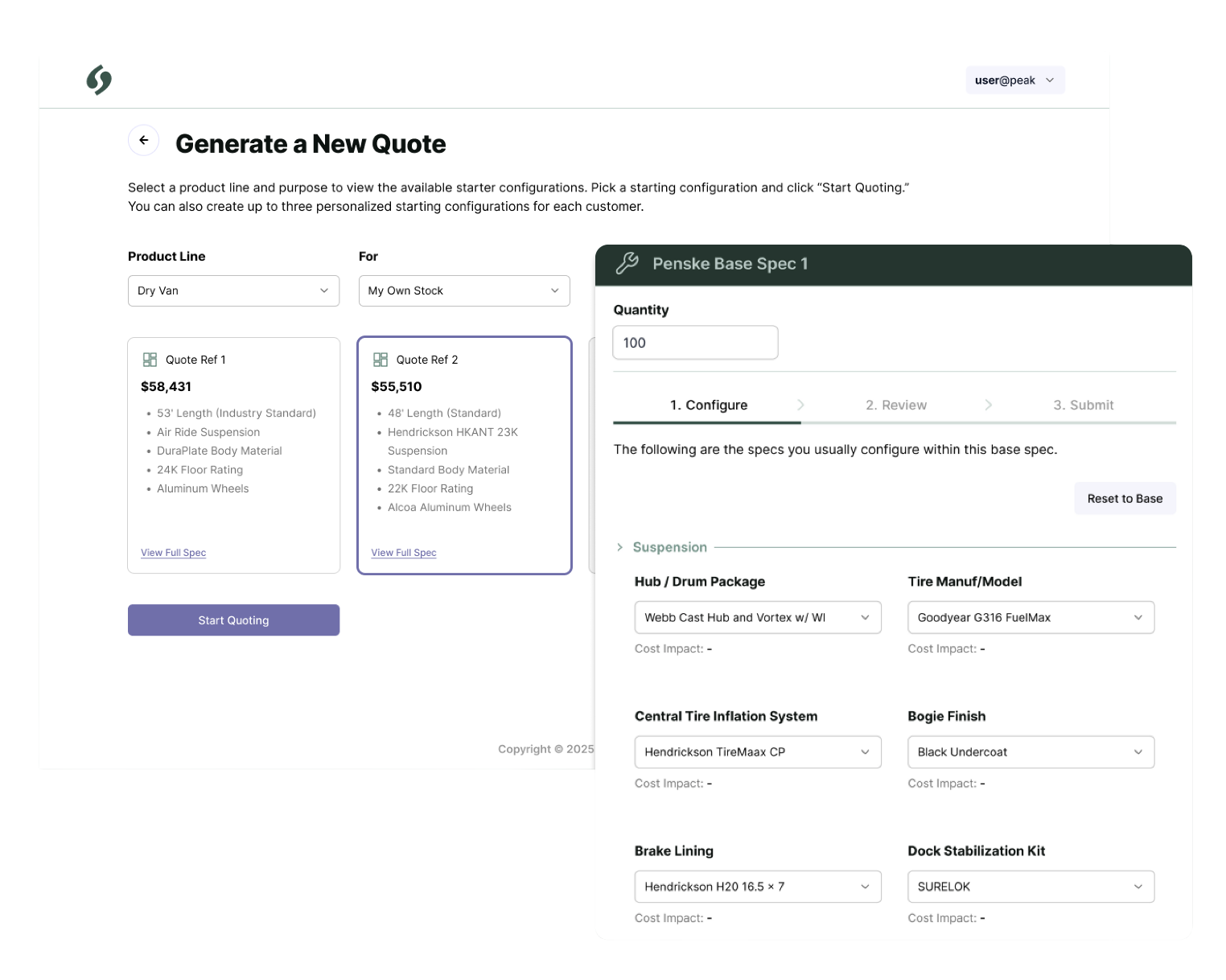Expand Central Tire Inflation System options
This screenshot has width=1226, height=980.
click(757, 751)
